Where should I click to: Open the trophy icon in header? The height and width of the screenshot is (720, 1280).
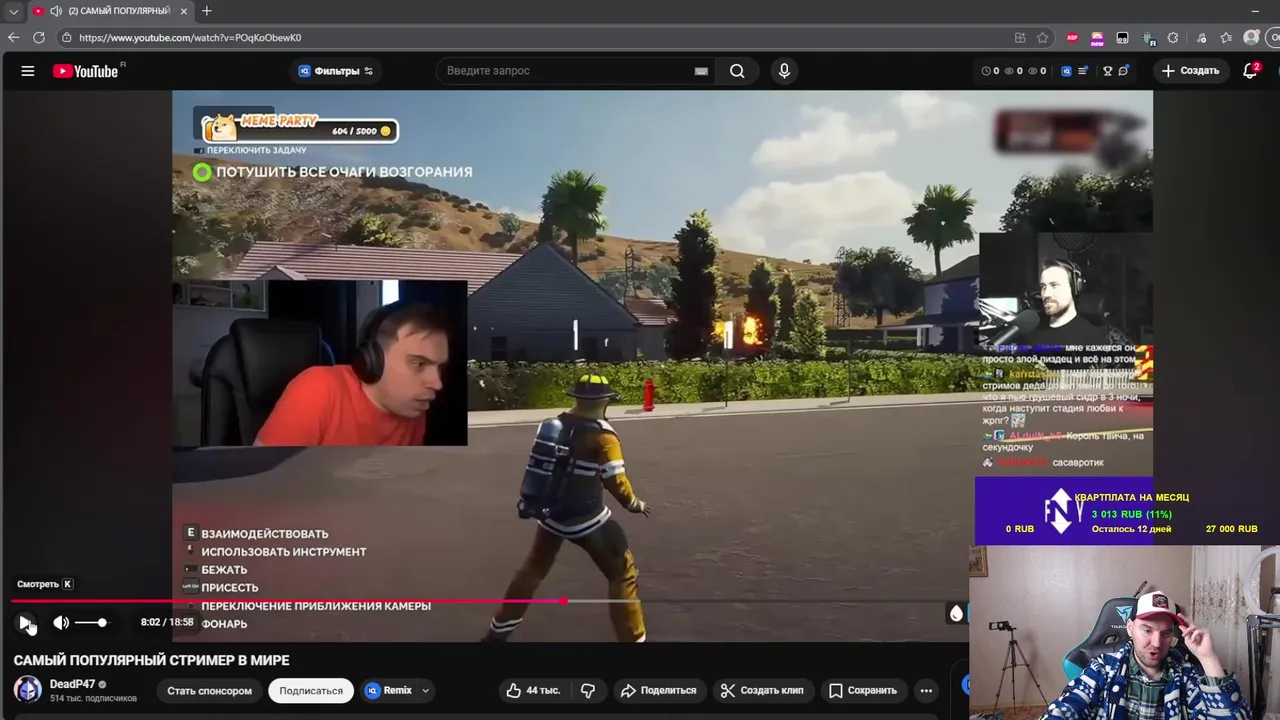(x=1107, y=71)
